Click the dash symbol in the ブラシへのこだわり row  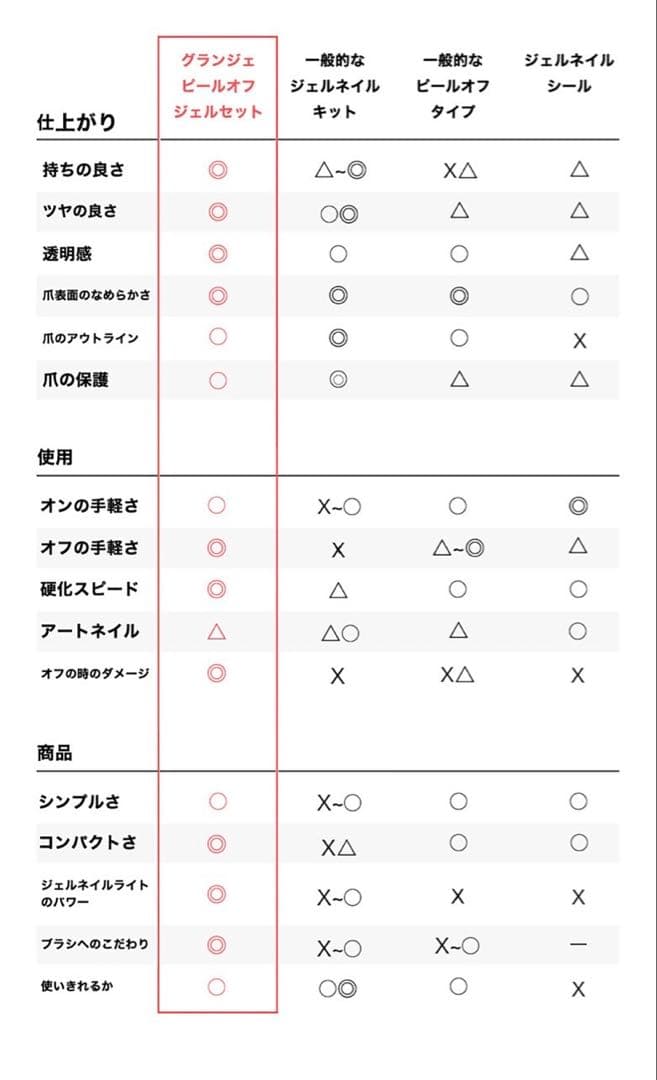point(578,945)
